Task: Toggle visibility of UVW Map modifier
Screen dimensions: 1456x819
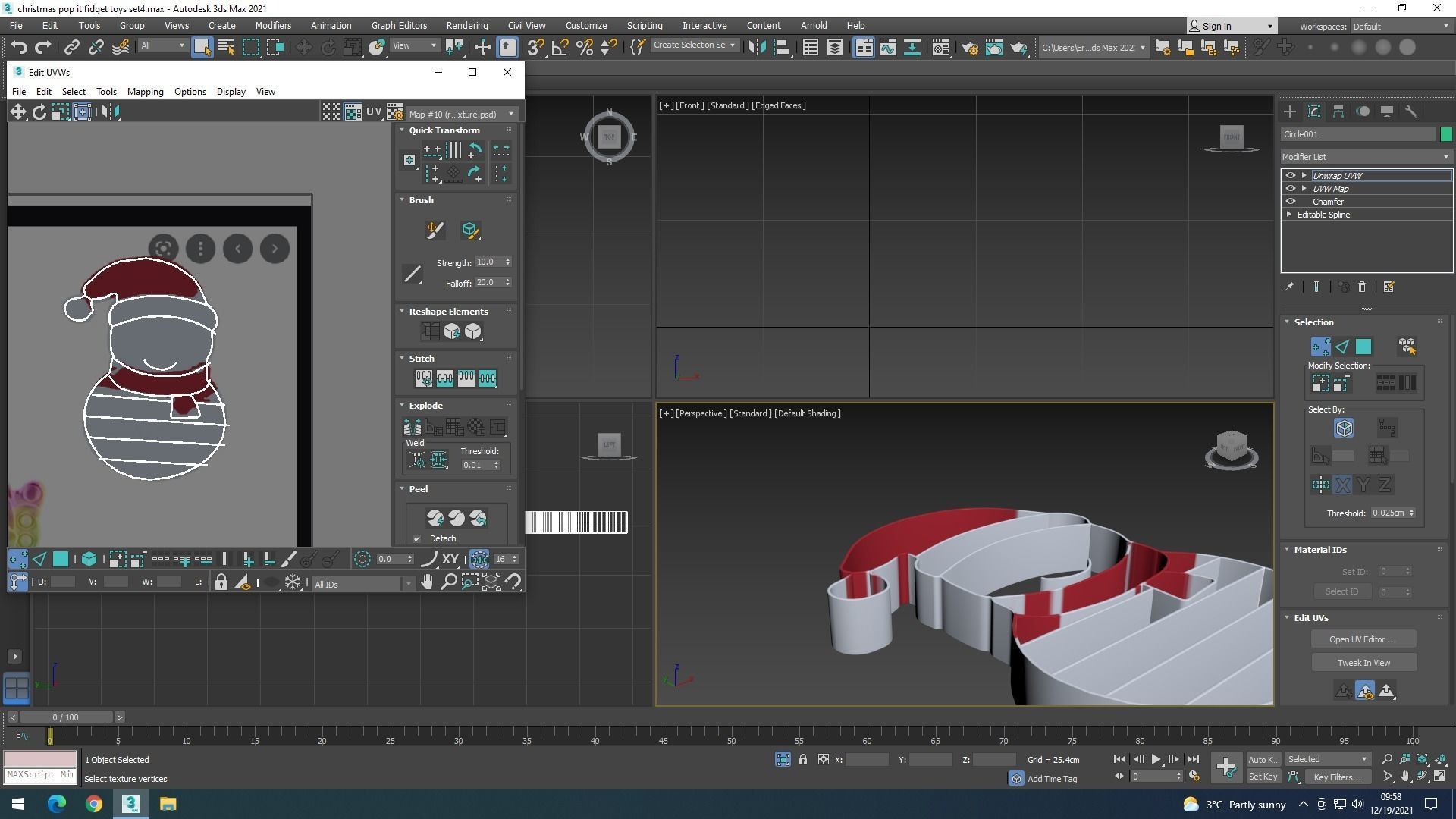Action: tap(1290, 189)
